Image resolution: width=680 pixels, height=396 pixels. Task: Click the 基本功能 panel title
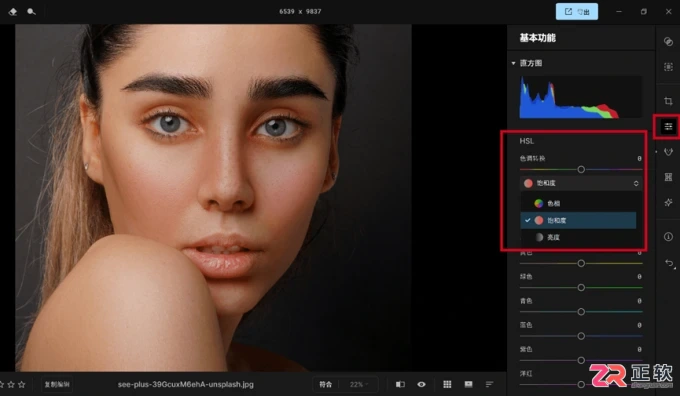point(538,38)
